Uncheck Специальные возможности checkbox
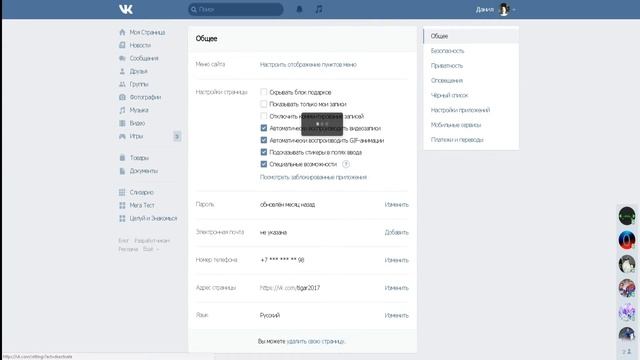This screenshot has width=640, height=360. tap(264, 164)
